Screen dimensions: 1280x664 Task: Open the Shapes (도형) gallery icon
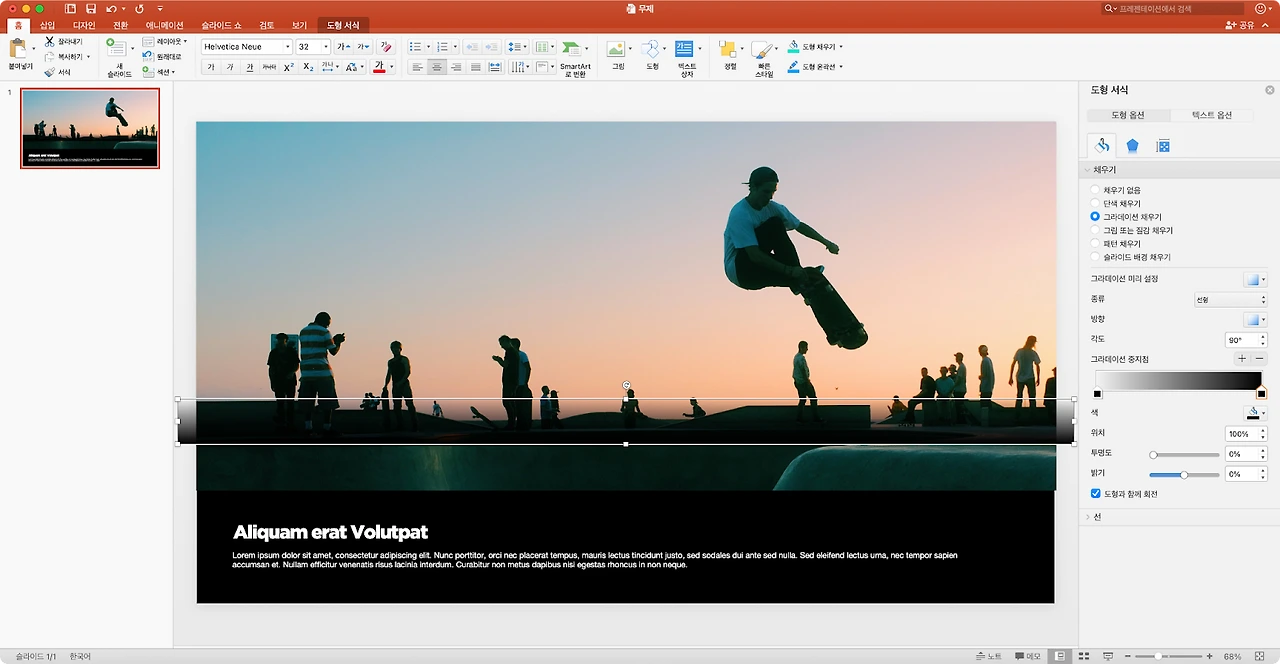point(651,50)
